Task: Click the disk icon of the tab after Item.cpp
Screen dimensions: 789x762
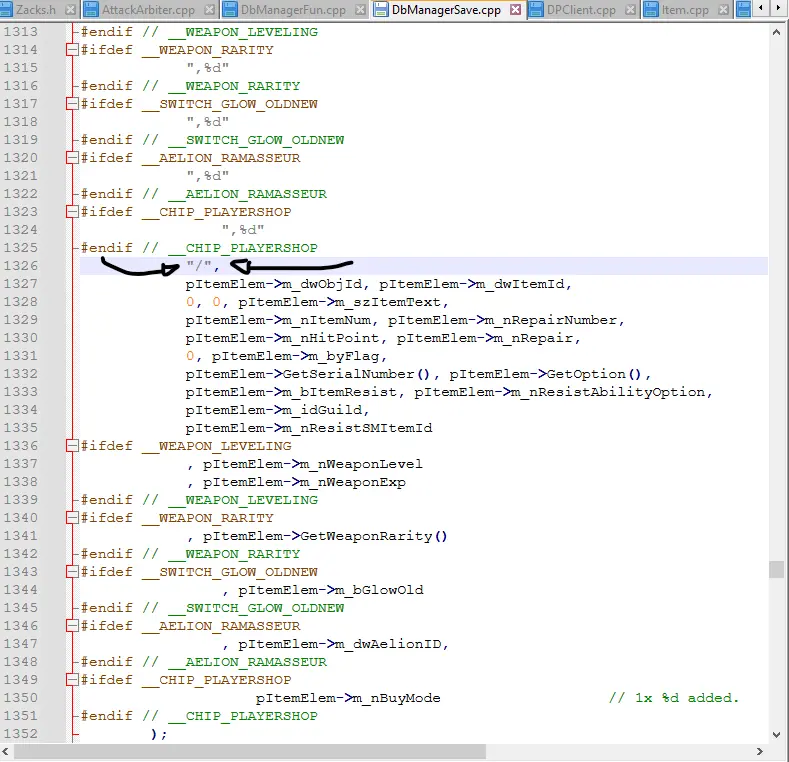Action: tap(743, 10)
